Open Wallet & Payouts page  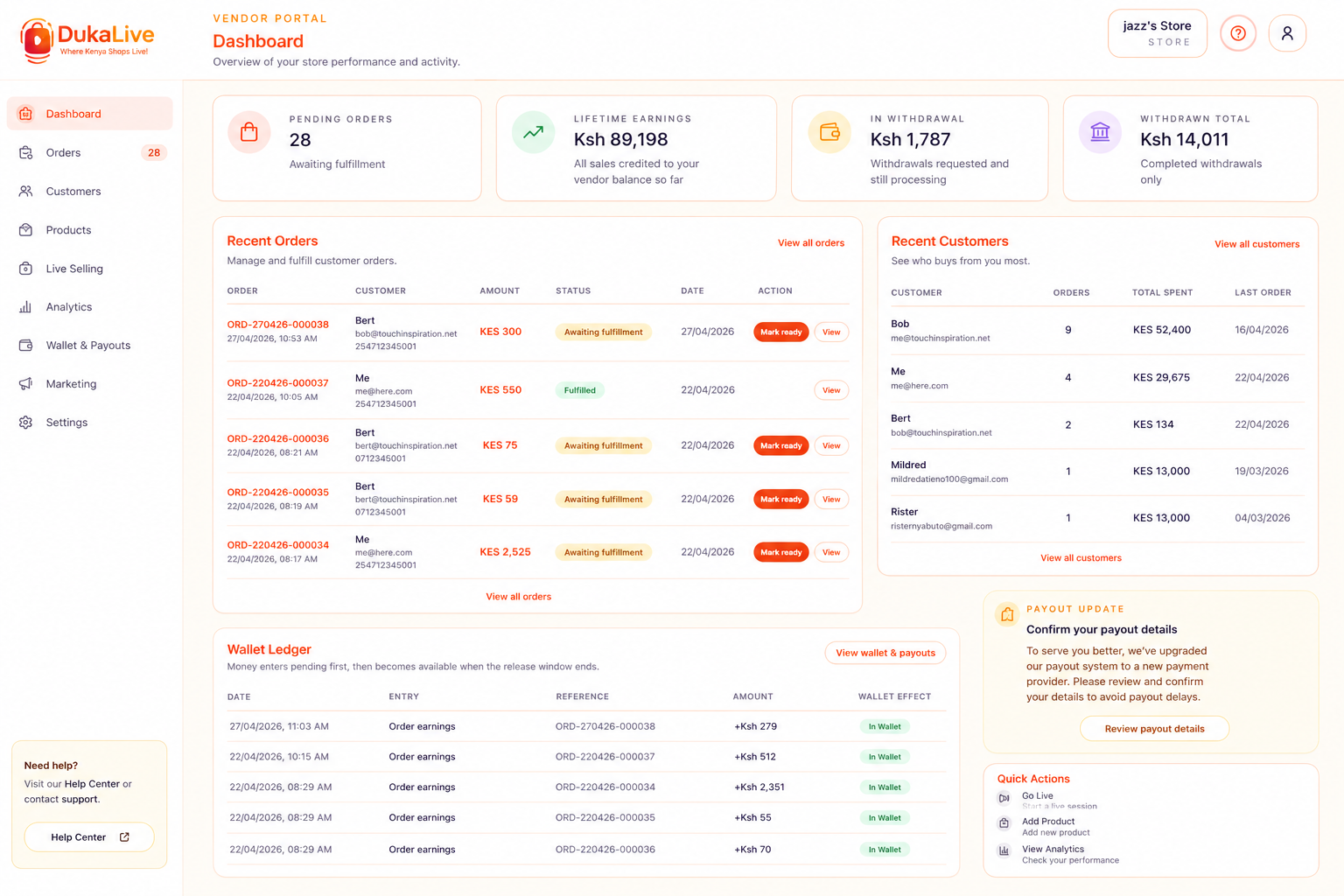(89, 346)
